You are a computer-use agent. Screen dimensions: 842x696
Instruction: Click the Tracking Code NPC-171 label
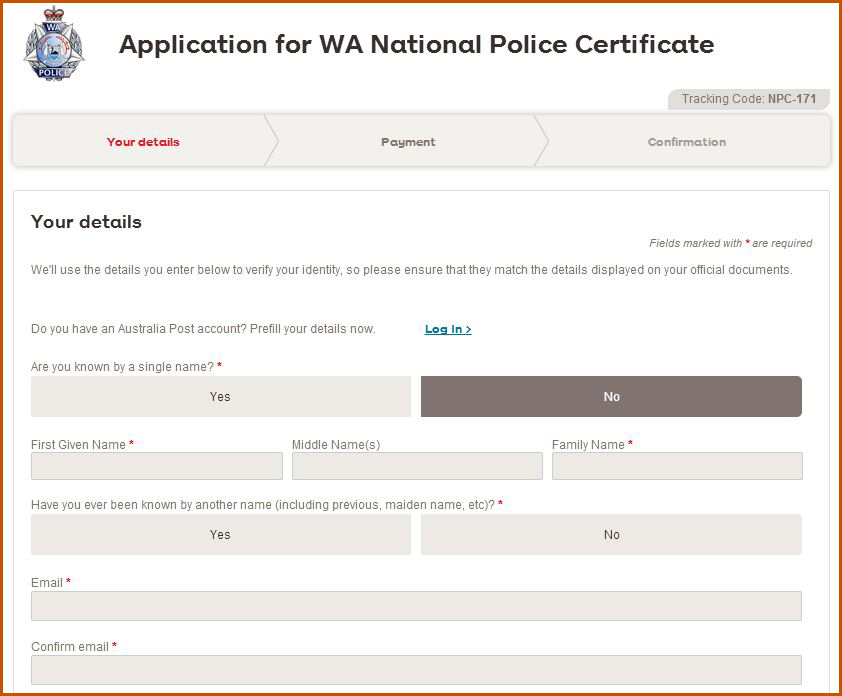pos(749,99)
